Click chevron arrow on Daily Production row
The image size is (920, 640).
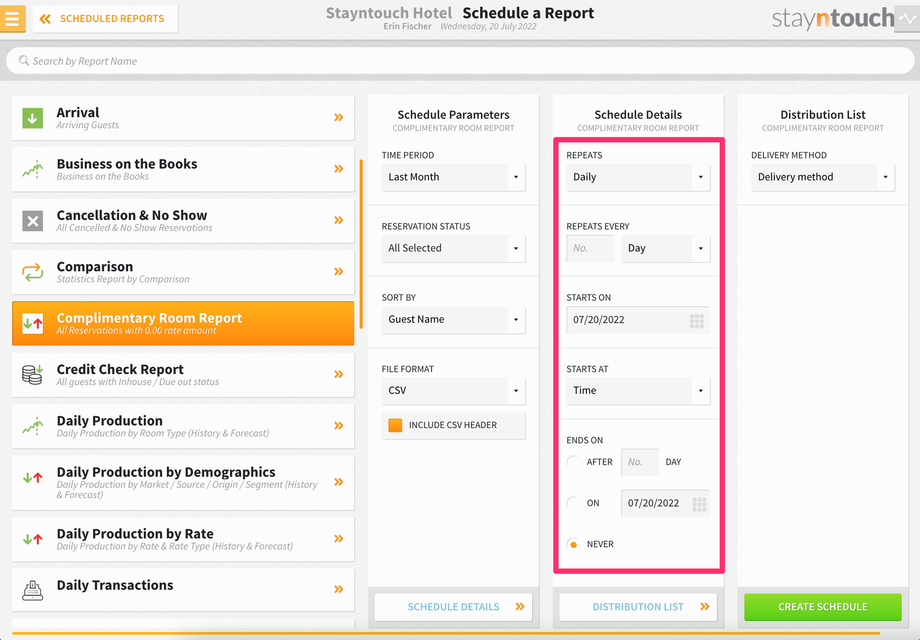[339, 426]
